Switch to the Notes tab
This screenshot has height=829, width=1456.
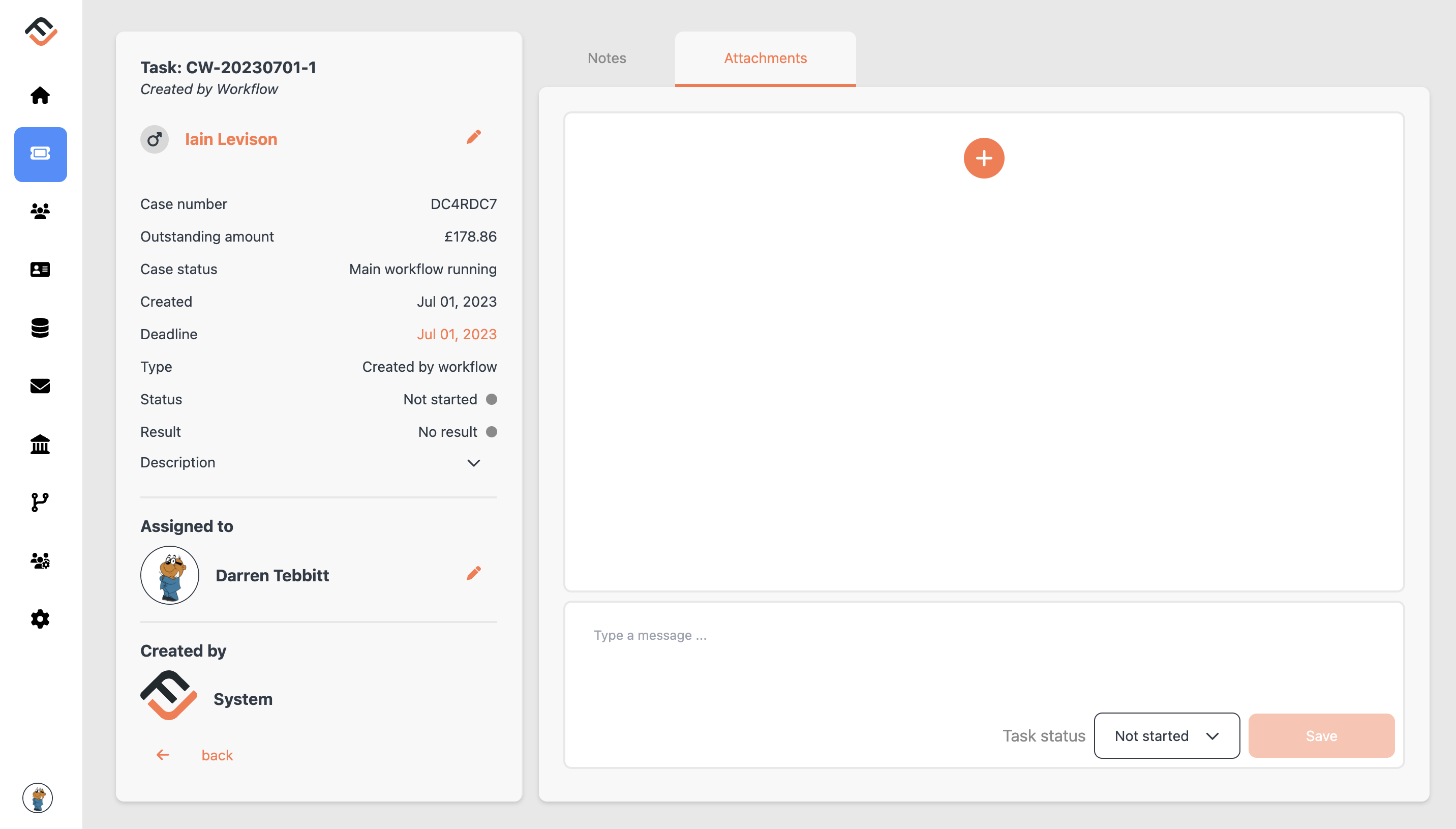point(607,58)
